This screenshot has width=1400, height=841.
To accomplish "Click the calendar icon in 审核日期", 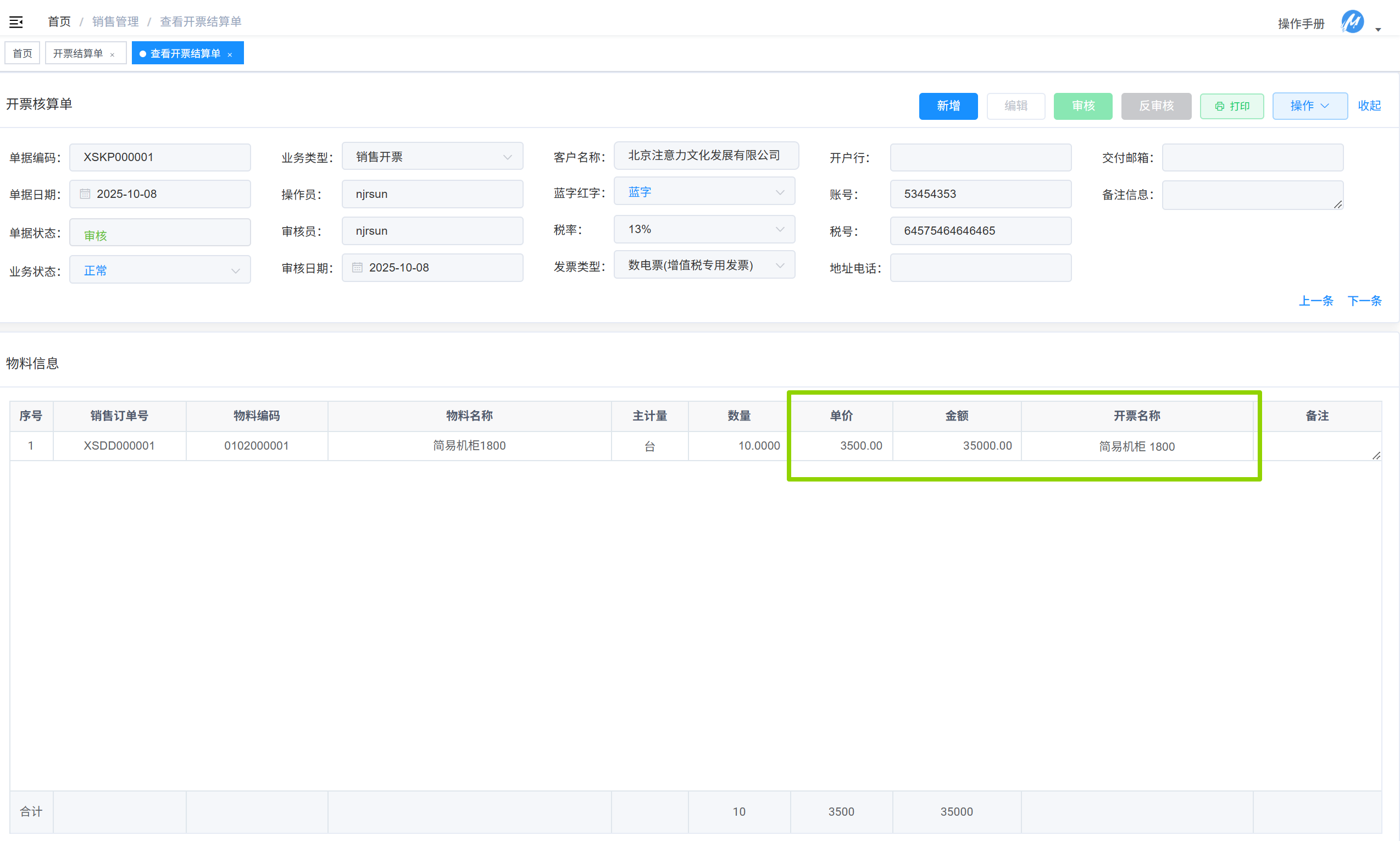I will [x=357, y=268].
